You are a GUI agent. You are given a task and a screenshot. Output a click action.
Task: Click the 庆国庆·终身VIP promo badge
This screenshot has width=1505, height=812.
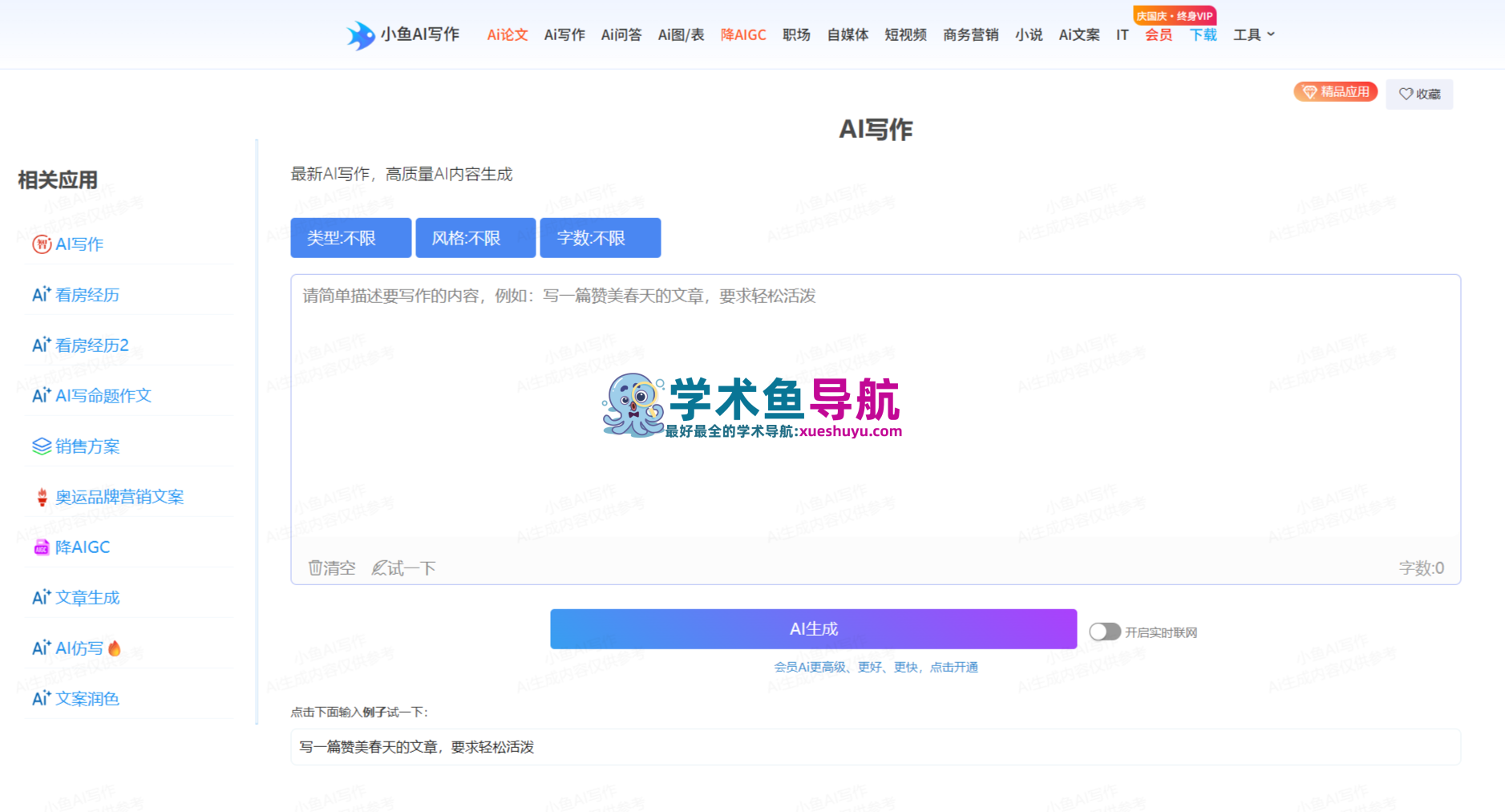(x=1175, y=15)
